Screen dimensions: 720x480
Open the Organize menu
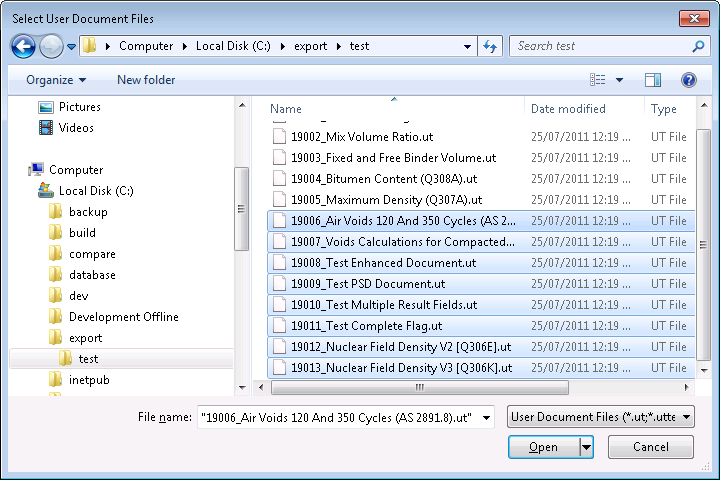[56, 80]
